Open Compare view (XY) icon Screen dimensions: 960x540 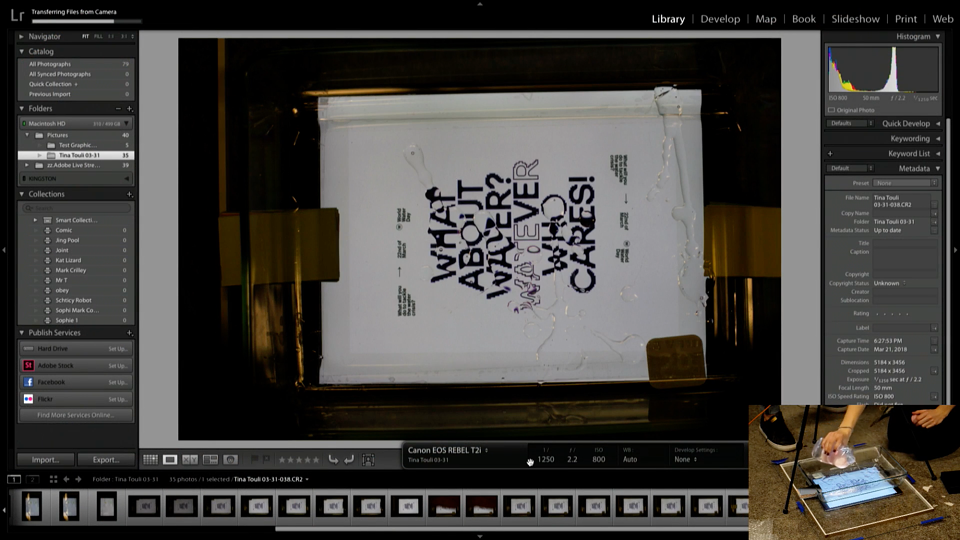[190, 459]
